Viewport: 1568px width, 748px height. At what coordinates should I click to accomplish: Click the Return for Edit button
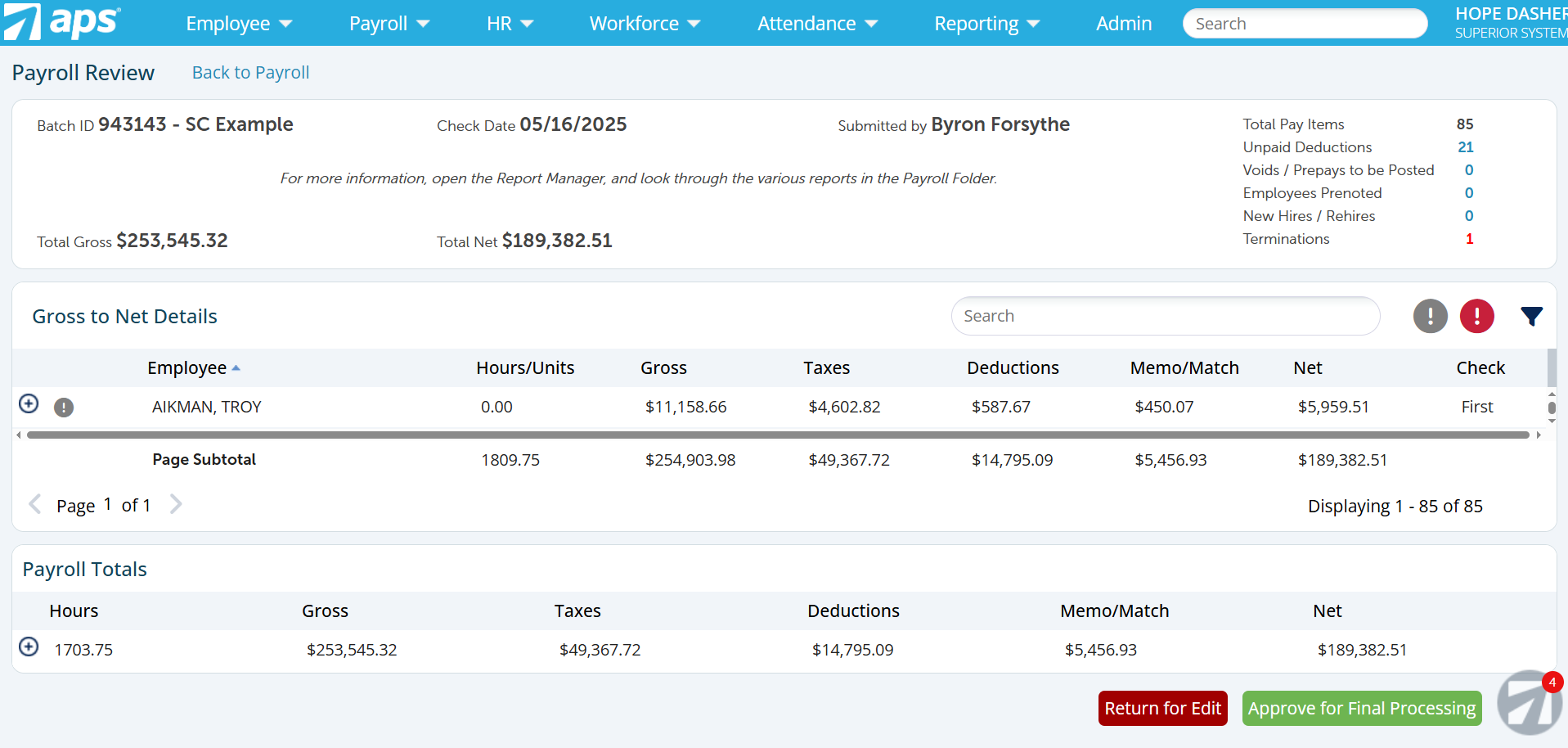tap(1163, 708)
